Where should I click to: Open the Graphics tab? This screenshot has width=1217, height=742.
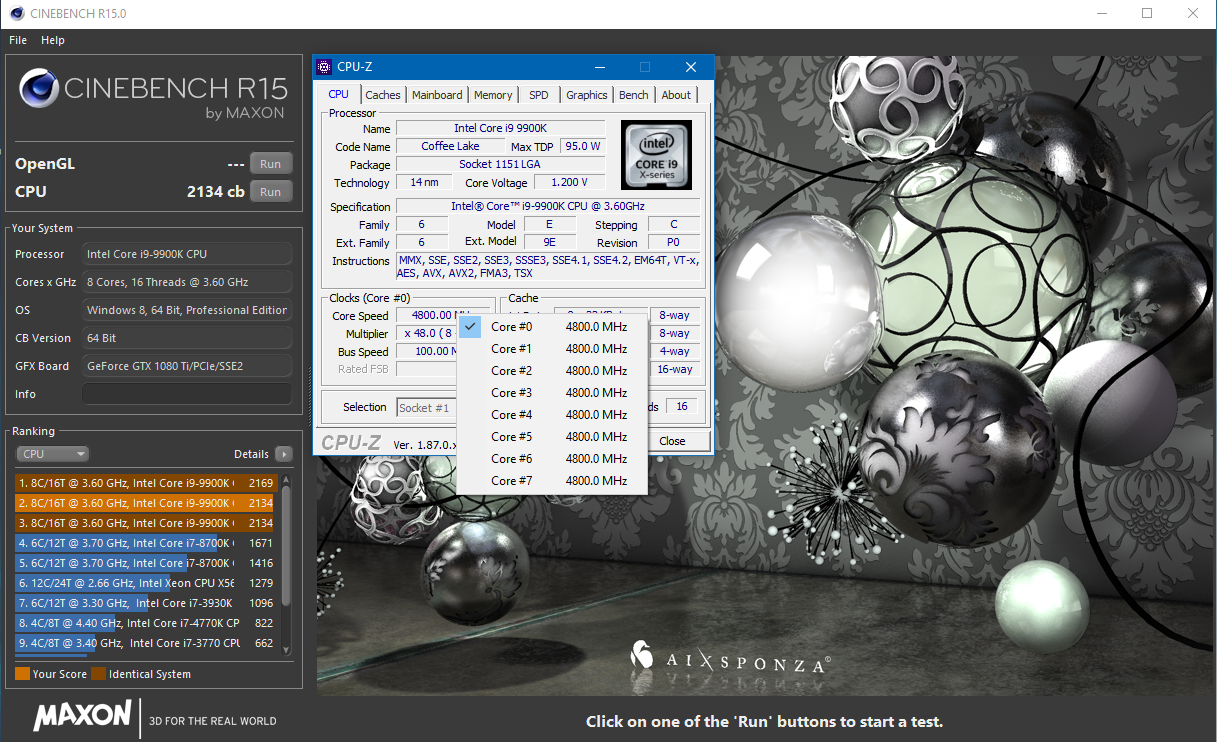click(586, 94)
